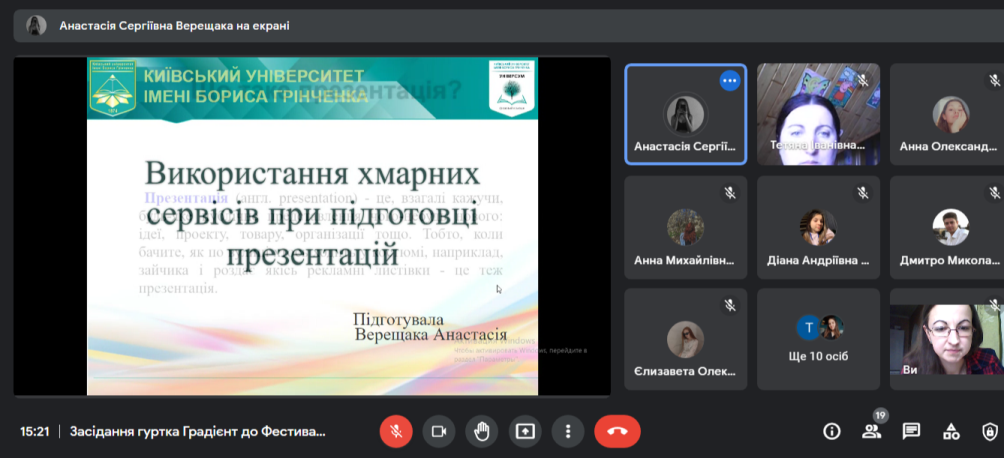Select Єлизавета Олек... participant tile
This screenshot has width=1004, height=458.
tap(686, 339)
